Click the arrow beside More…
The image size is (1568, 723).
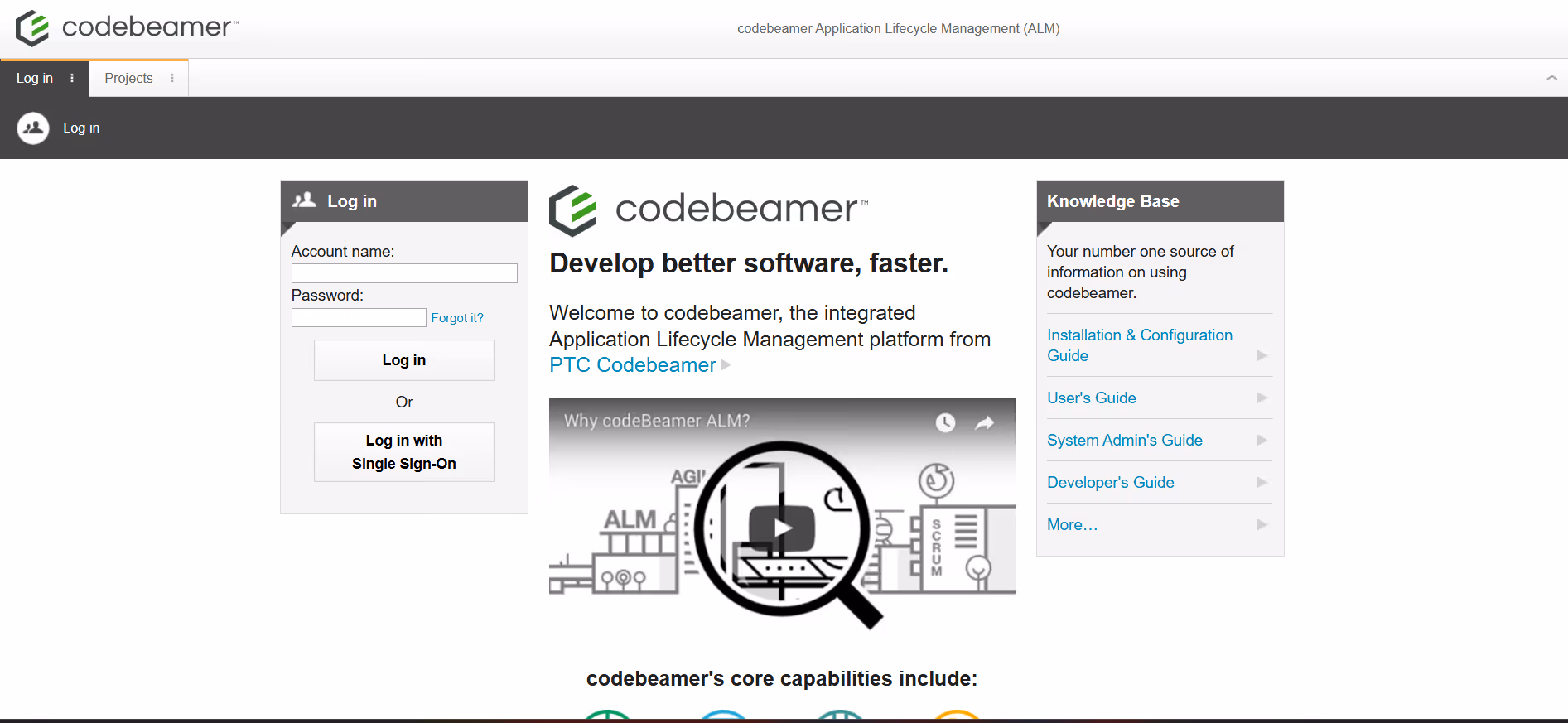pyautogui.click(x=1262, y=524)
